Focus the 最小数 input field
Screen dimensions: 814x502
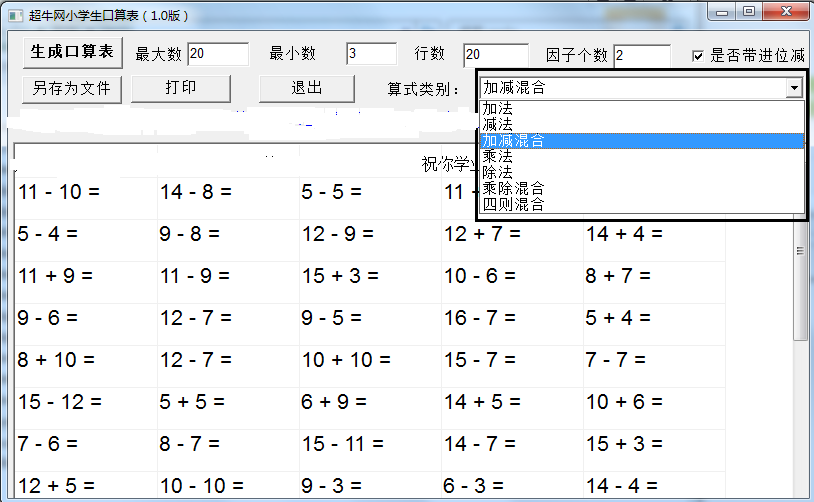tap(371, 53)
